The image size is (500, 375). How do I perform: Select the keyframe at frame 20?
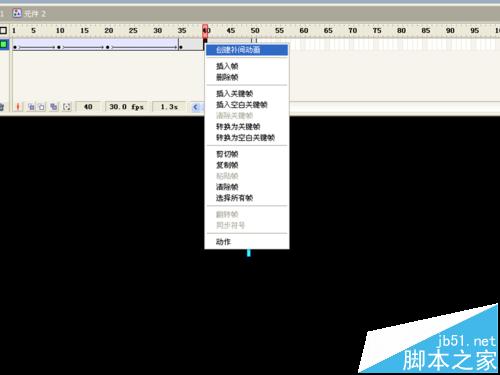tap(107, 47)
